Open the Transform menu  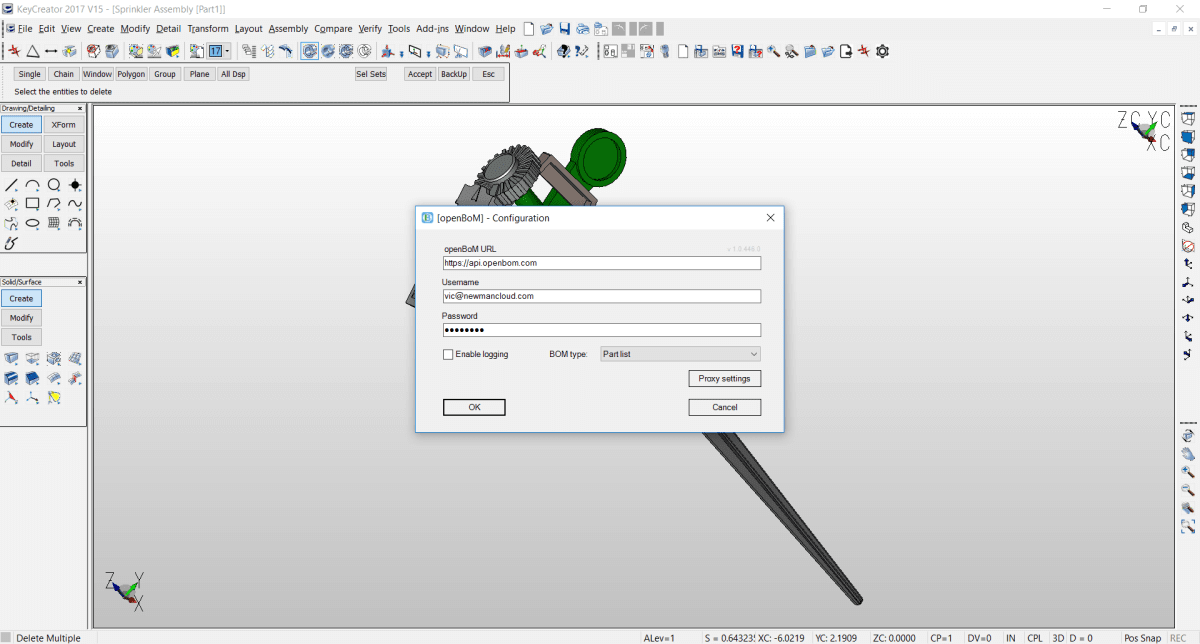pyautogui.click(x=207, y=29)
